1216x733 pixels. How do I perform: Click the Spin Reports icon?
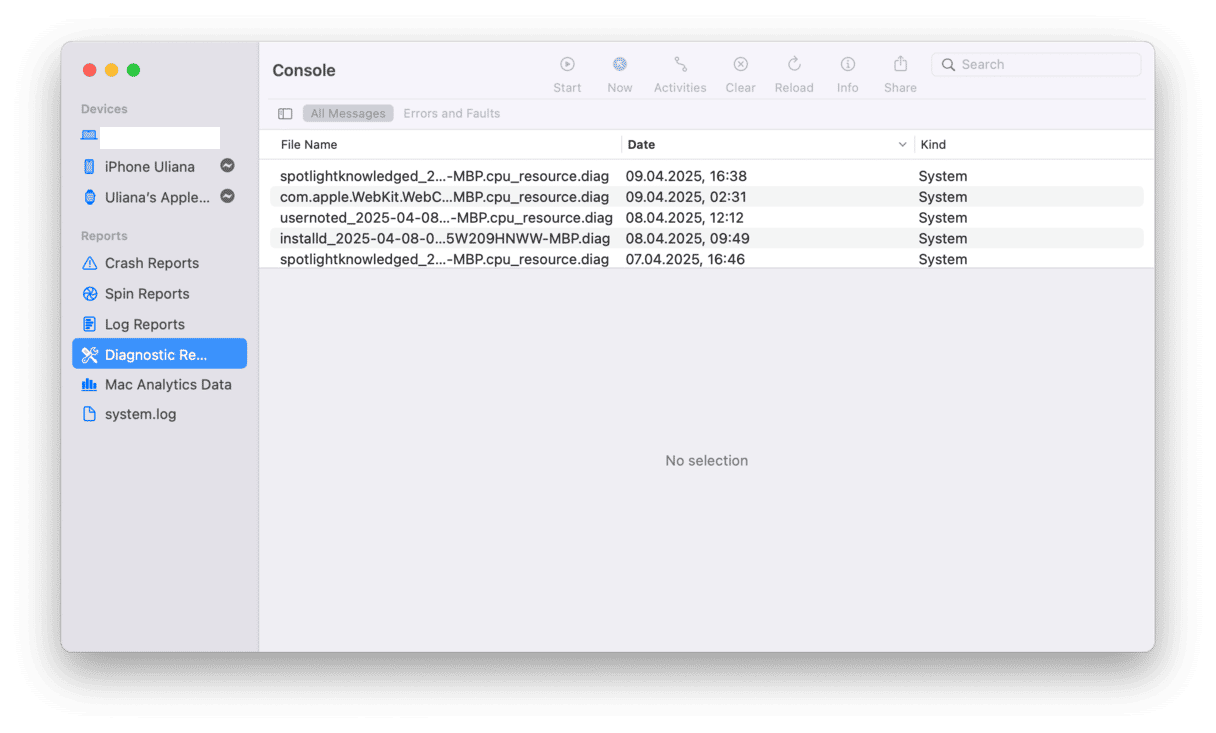[x=89, y=294]
